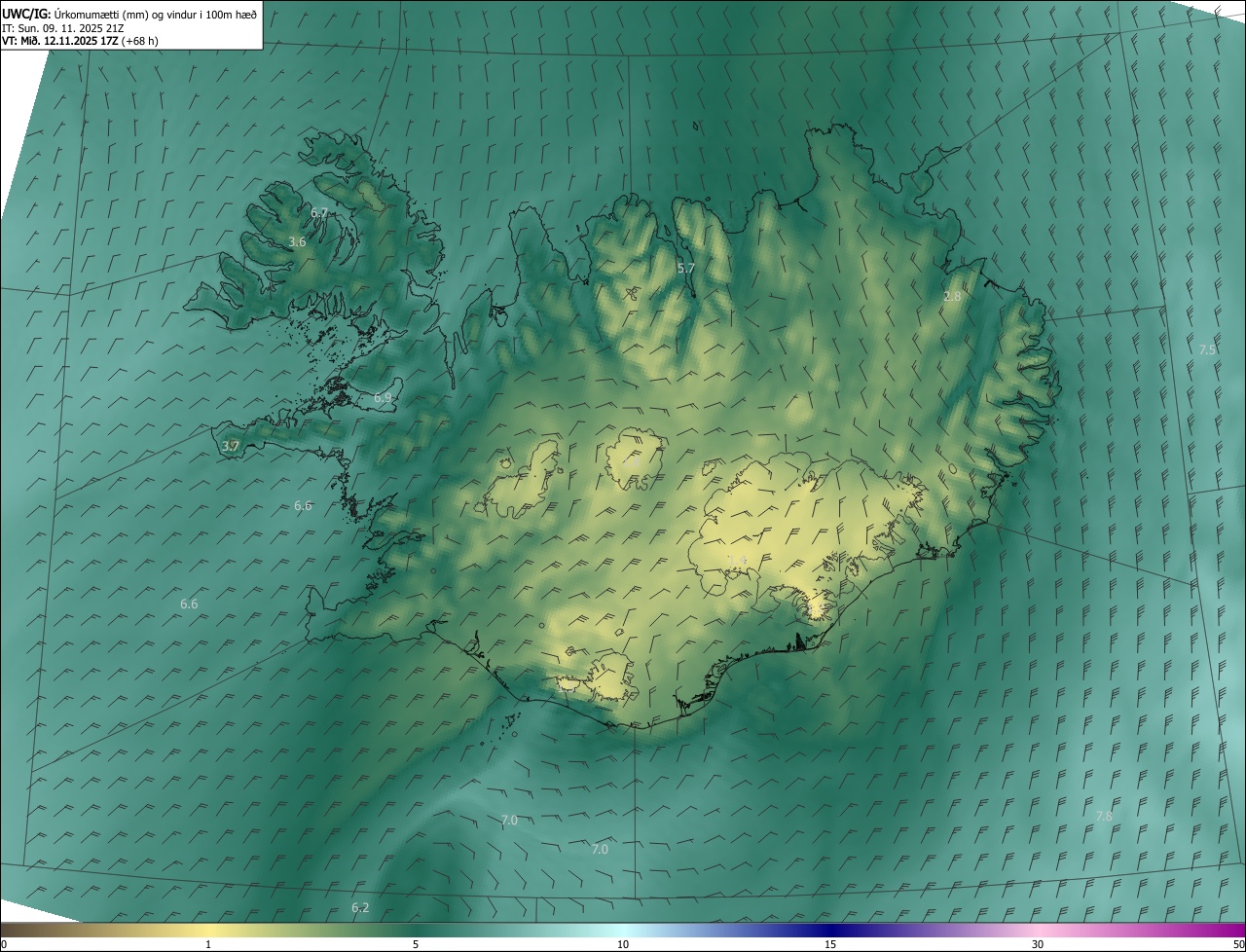Click the map value label 3.7

click(x=231, y=446)
